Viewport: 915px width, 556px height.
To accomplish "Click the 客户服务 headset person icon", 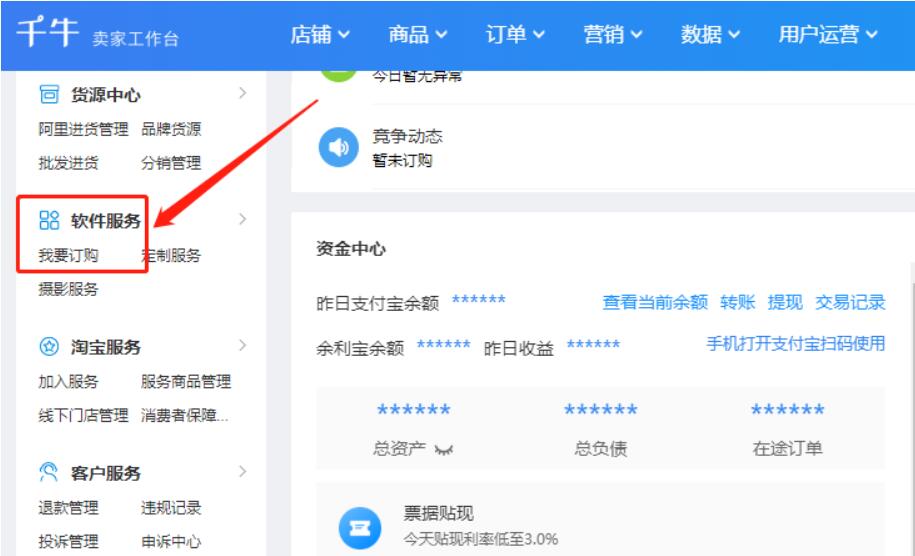I will point(49,472).
